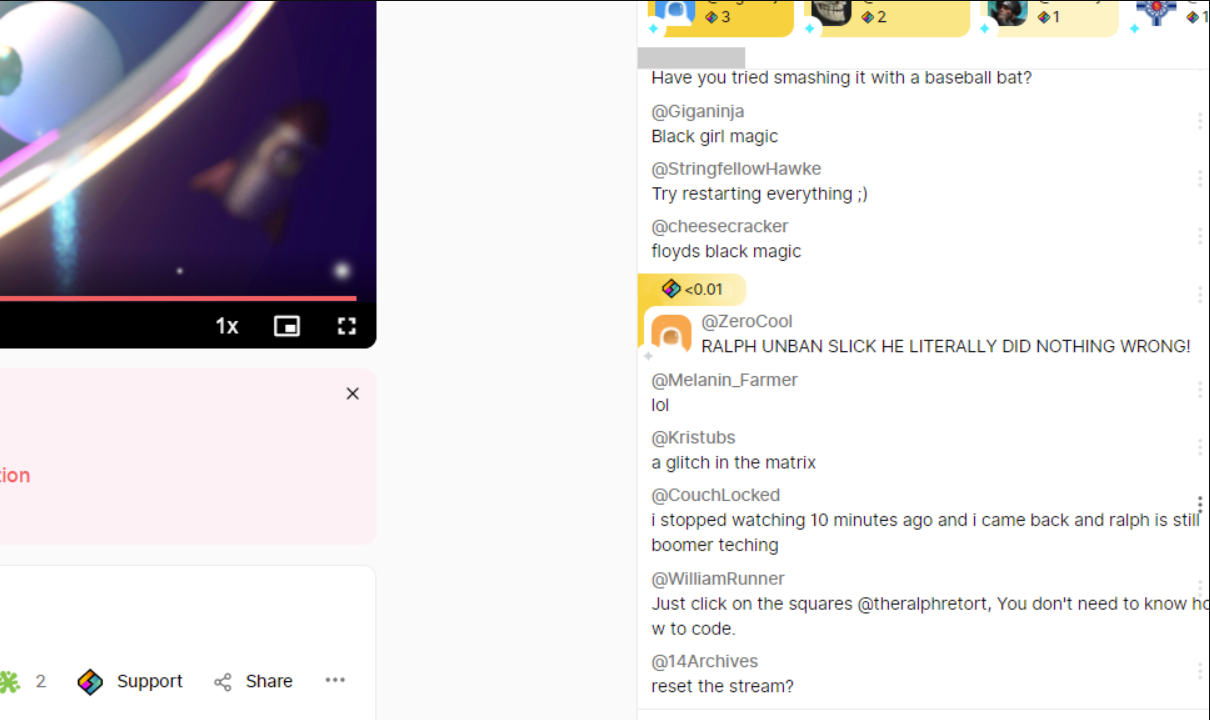
Task: Click the message "Have you tried smashing it with a baseball bat?"
Action: point(841,78)
